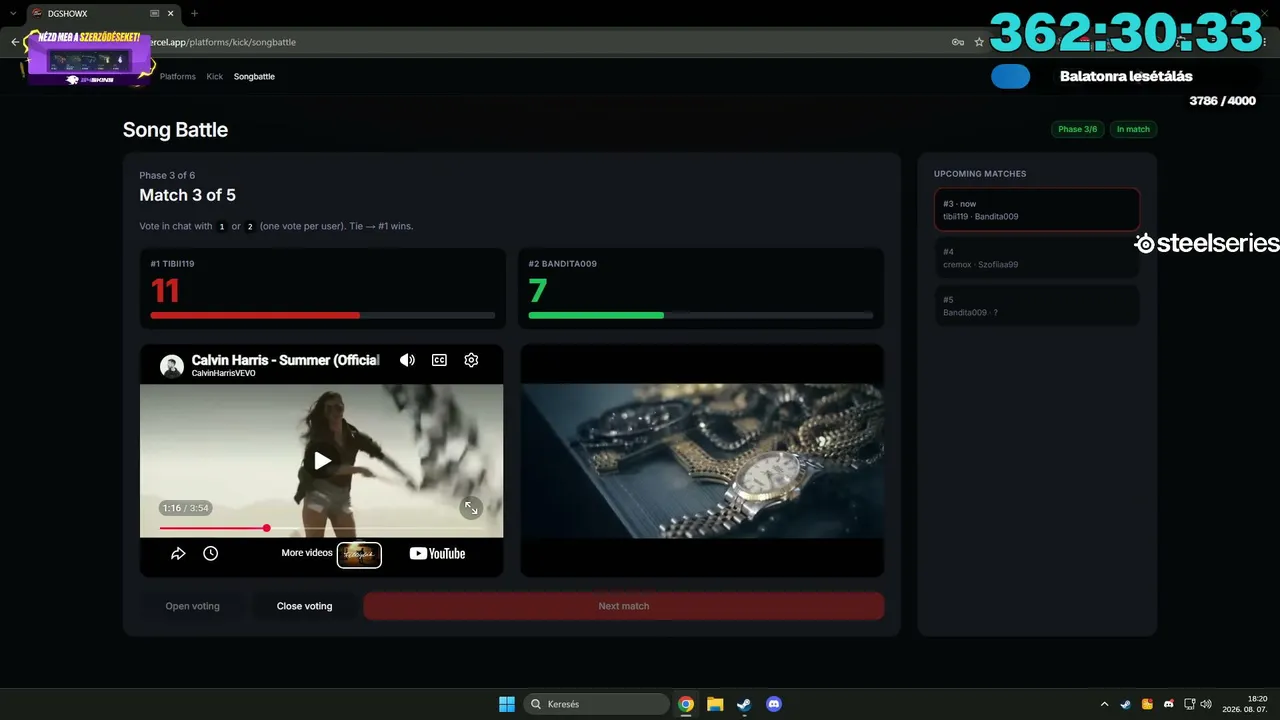Click the Discord icon in system tray
This screenshot has height=720, width=1280.
[x=1168, y=704]
